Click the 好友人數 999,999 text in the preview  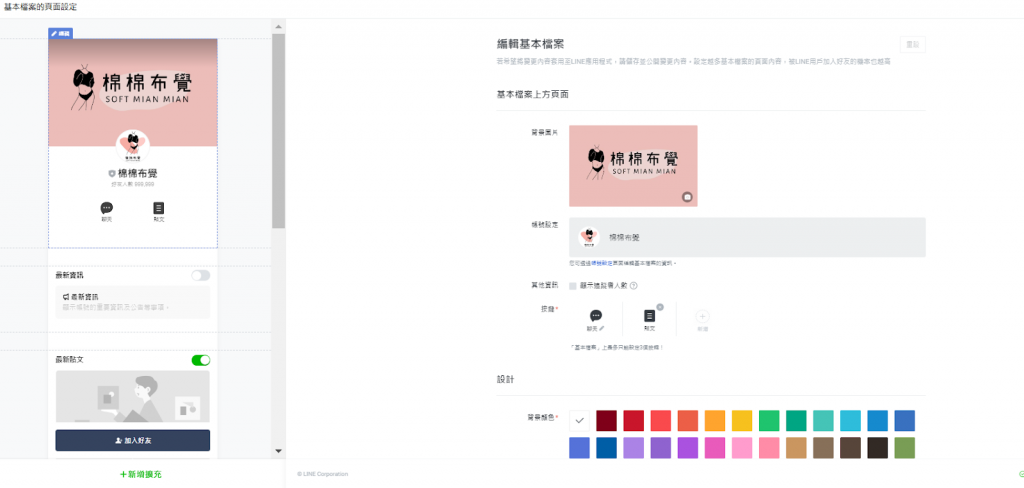tap(133, 186)
